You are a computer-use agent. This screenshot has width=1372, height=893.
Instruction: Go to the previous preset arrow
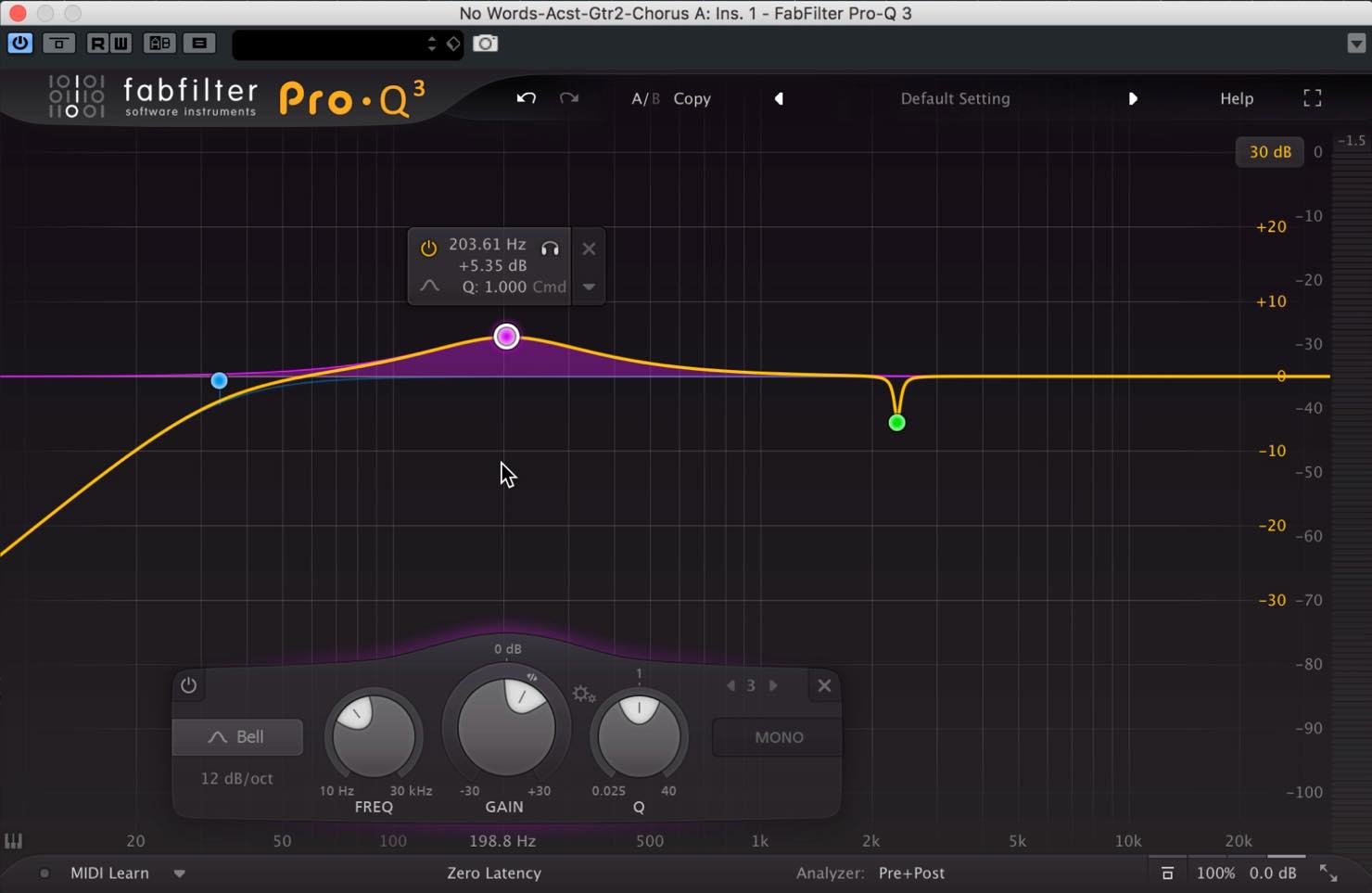pyautogui.click(x=779, y=98)
